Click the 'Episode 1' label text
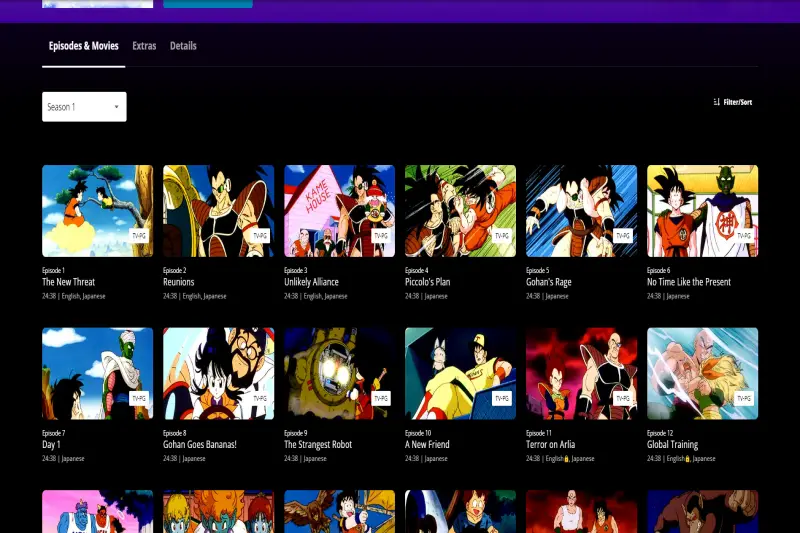Image resolution: width=800 pixels, height=533 pixels. coord(53,270)
